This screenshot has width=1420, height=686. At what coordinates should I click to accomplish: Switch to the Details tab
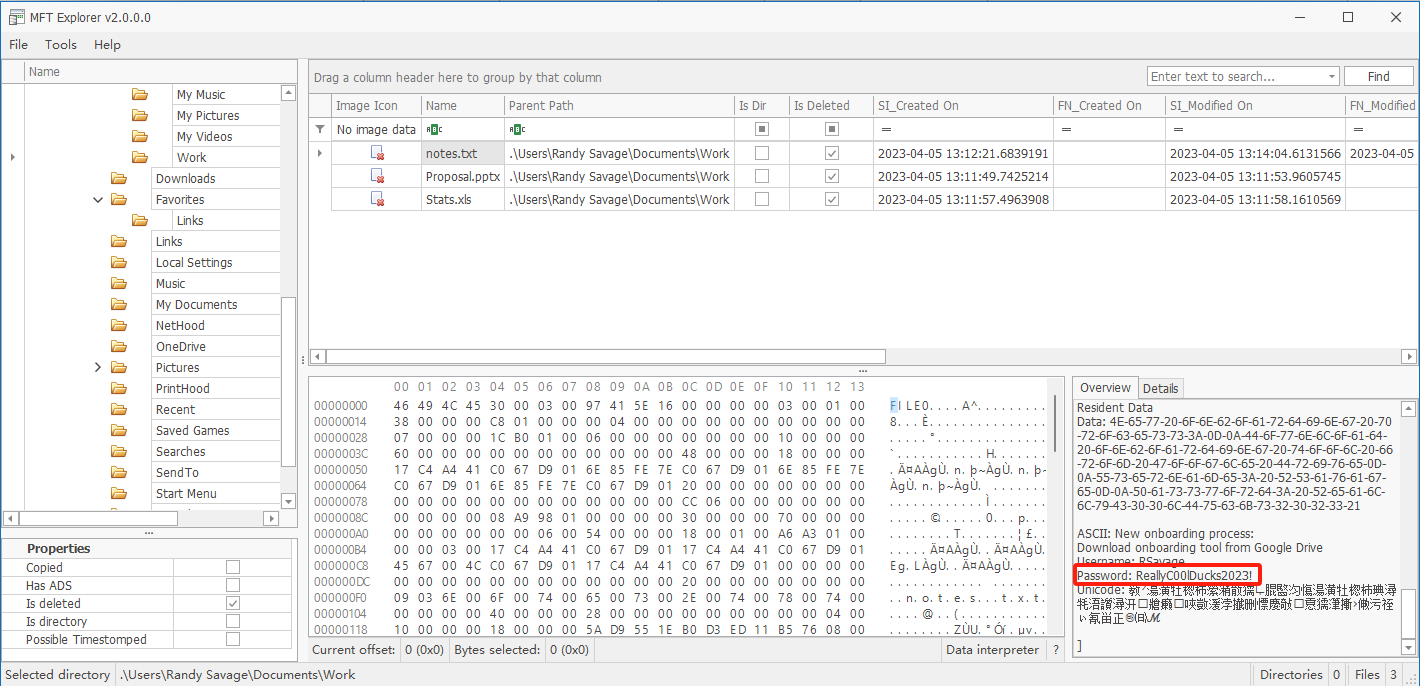click(1160, 388)
